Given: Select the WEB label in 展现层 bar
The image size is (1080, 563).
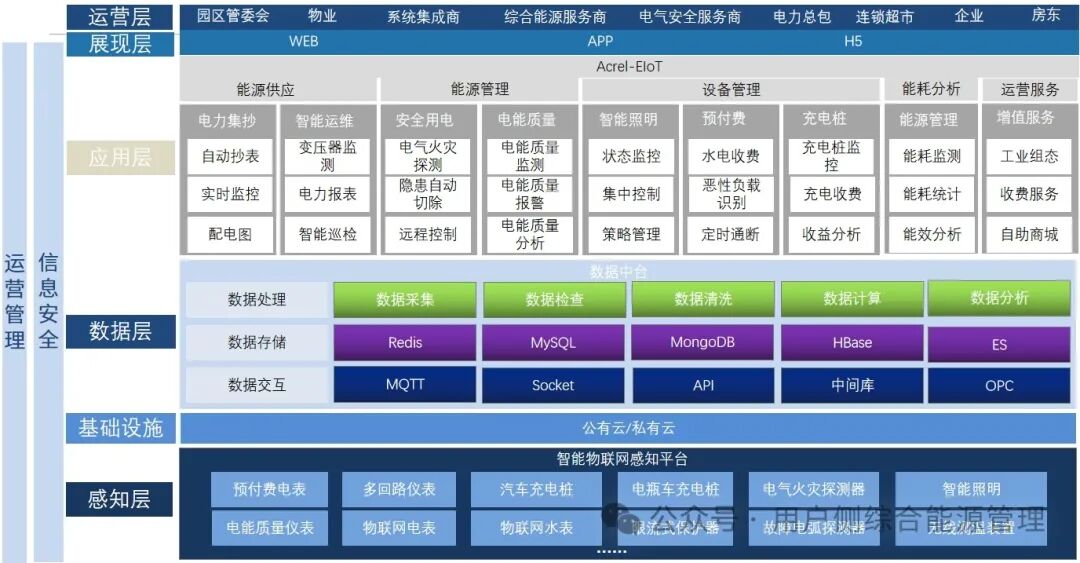Looking at the screenshot, I should point(304,41).
